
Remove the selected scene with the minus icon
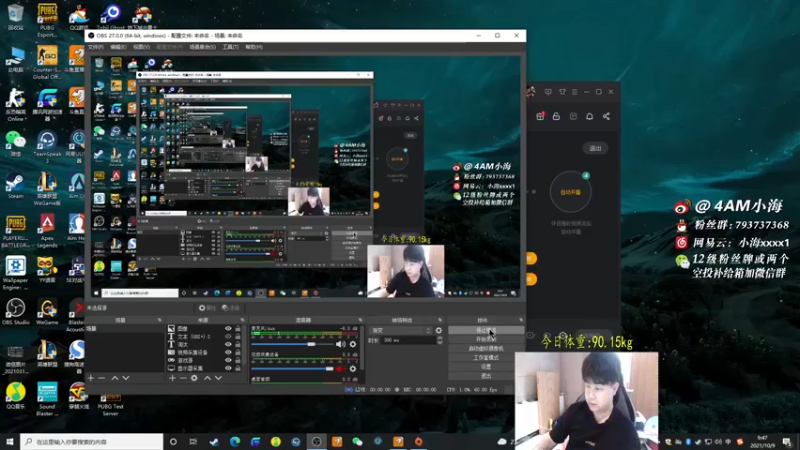(102, 378)
